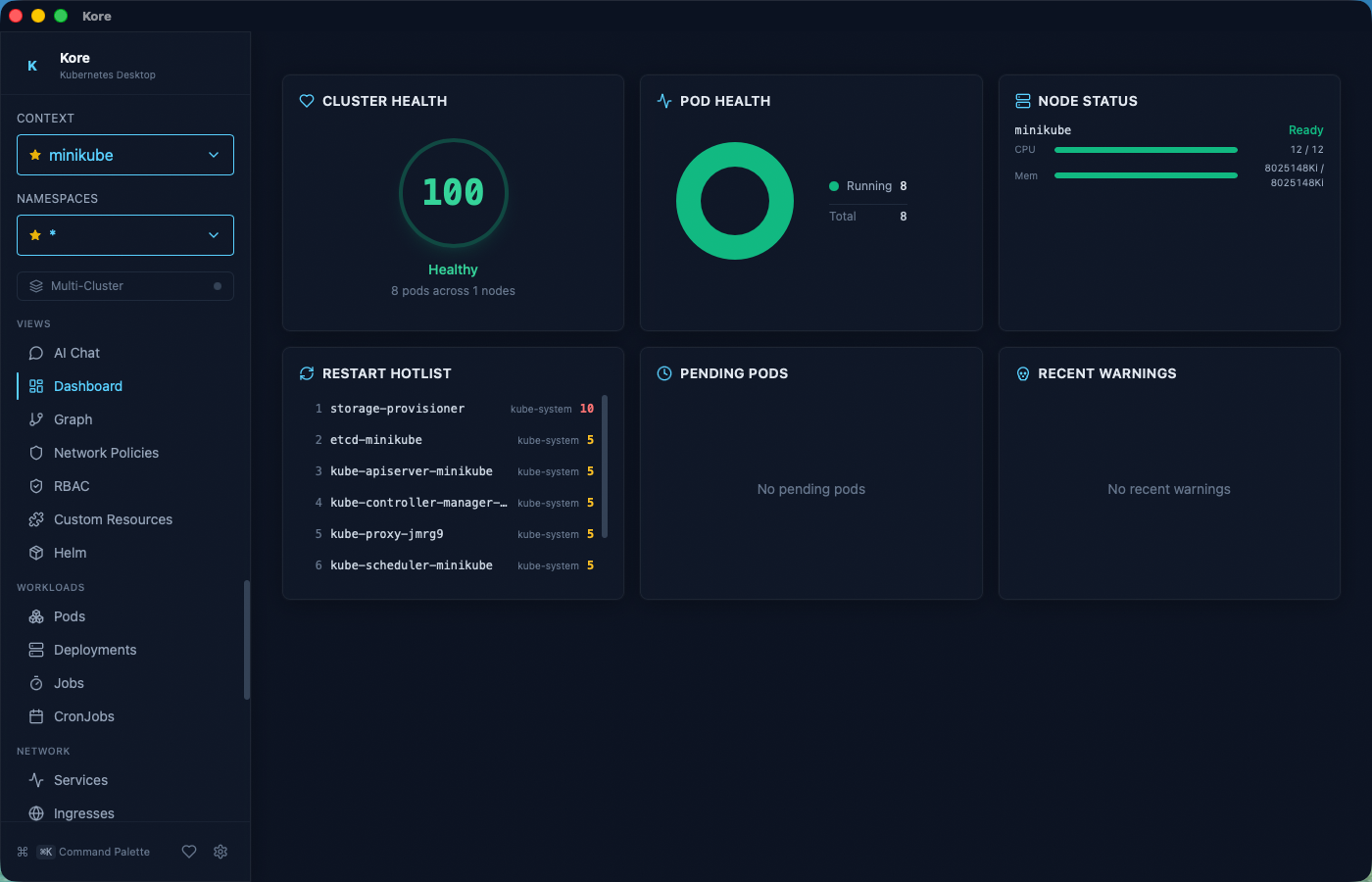Screen dimensions: 1372x882
Task: Click the heart icon near Command Palette
Action: click(188, 852)
